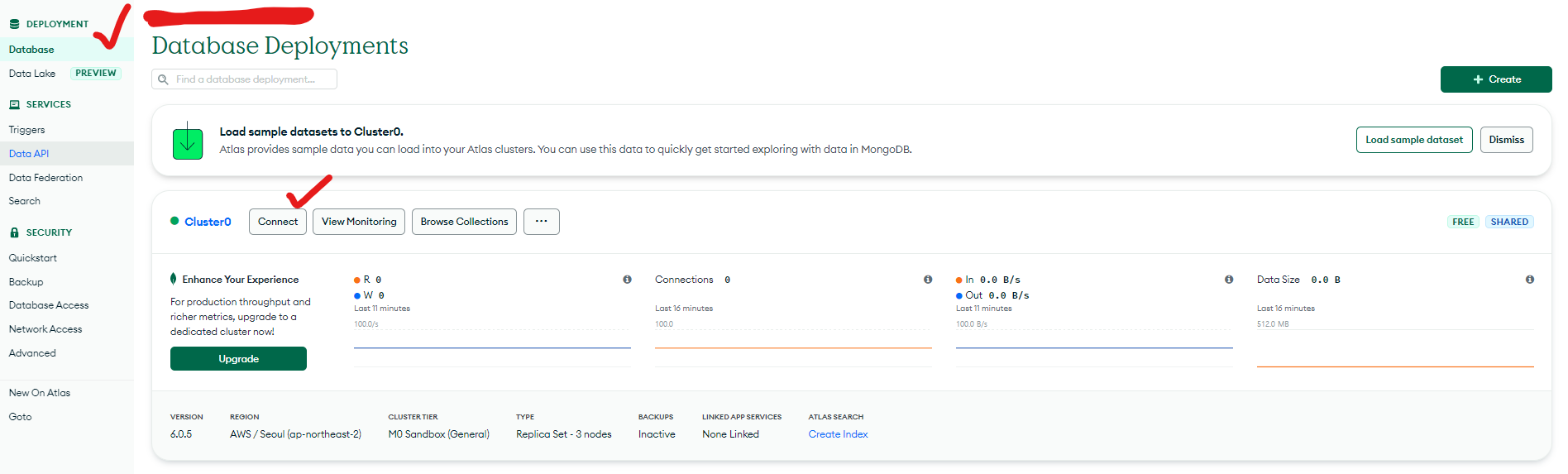Click the 6.0.5 version value

pyautogui.click(x=181, y=434)
